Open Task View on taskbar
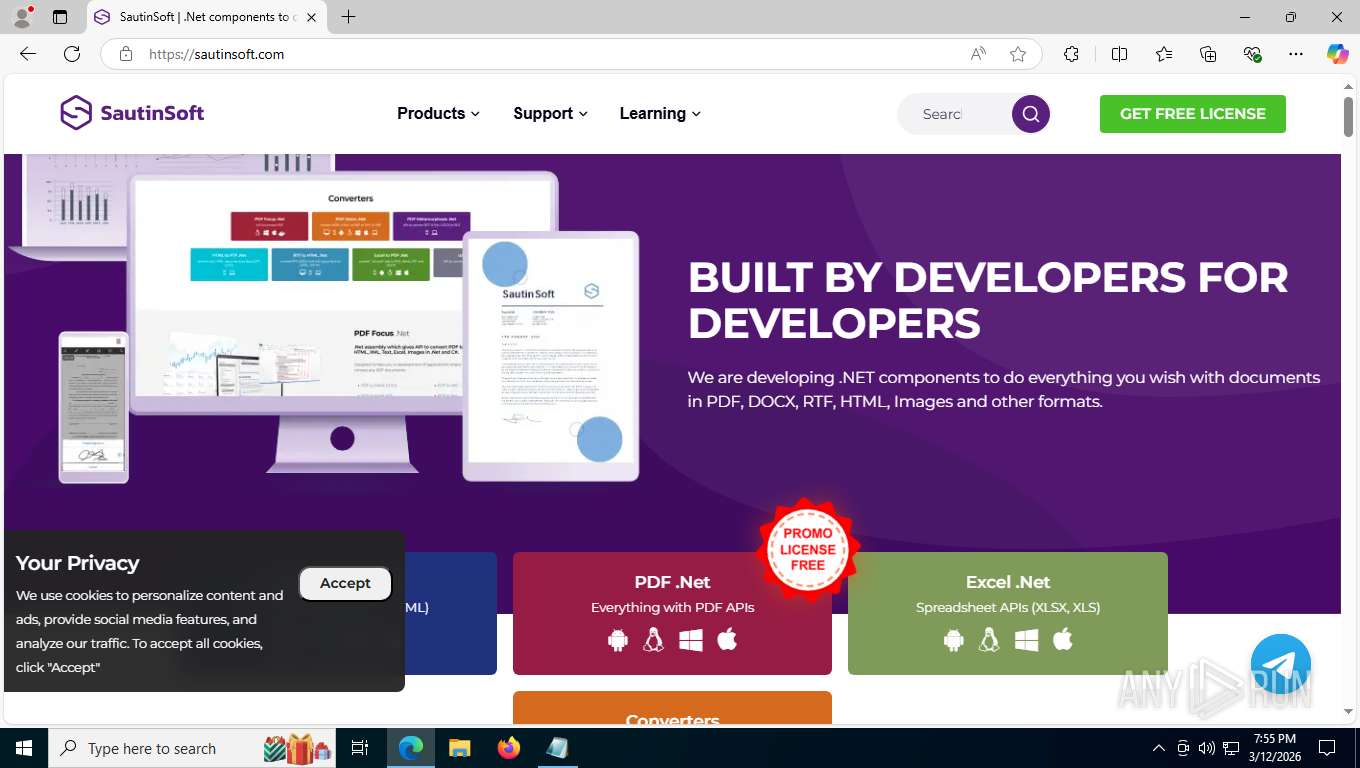 (360, 748)
